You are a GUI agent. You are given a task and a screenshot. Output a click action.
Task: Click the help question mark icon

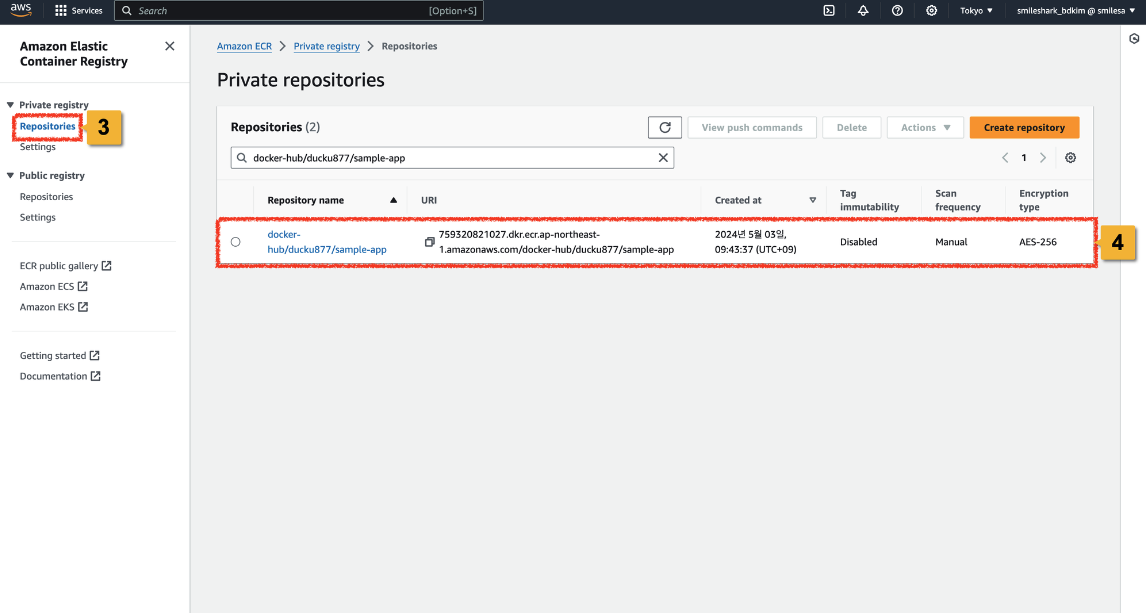(897, 10)
